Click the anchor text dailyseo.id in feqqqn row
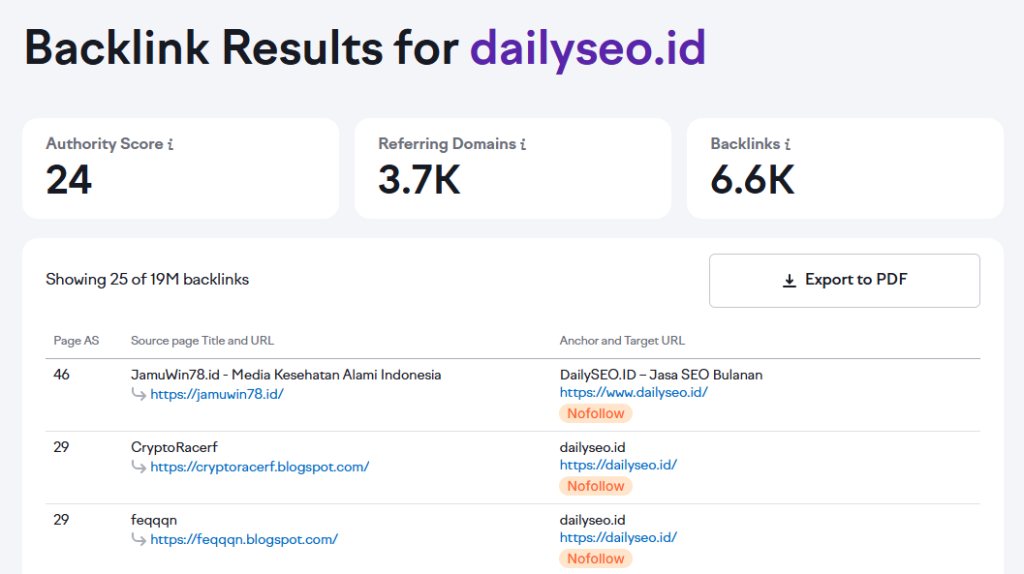The width and height of the screenshot is (1024, 574). (592, 520)
